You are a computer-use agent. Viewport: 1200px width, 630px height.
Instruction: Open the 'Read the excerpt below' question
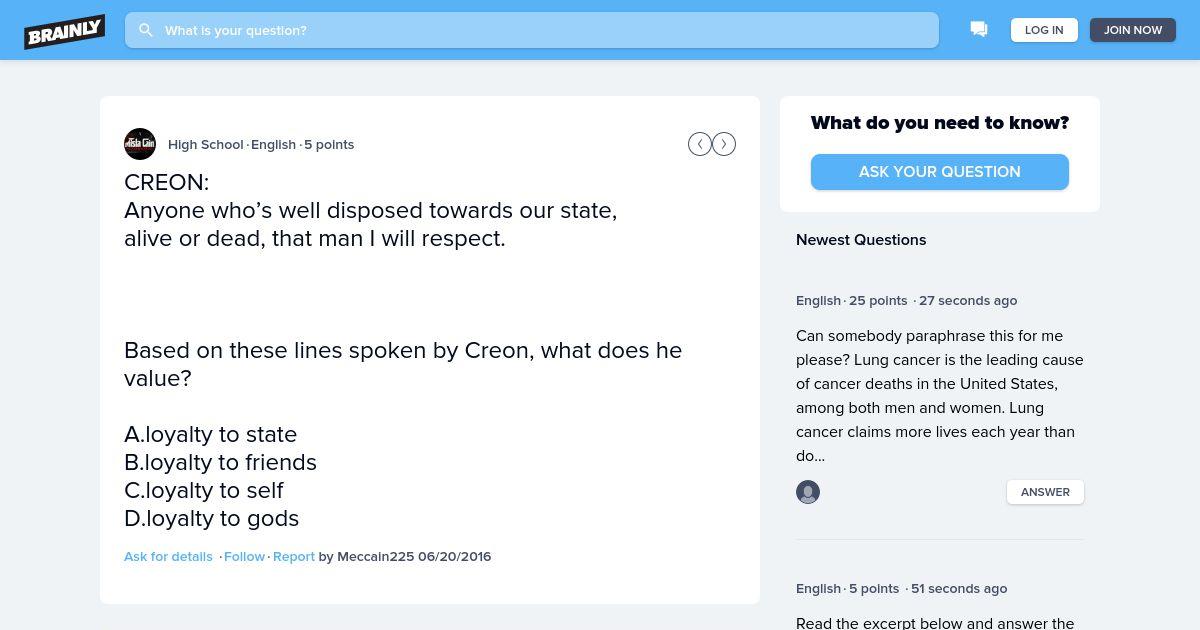pos(935,622)
